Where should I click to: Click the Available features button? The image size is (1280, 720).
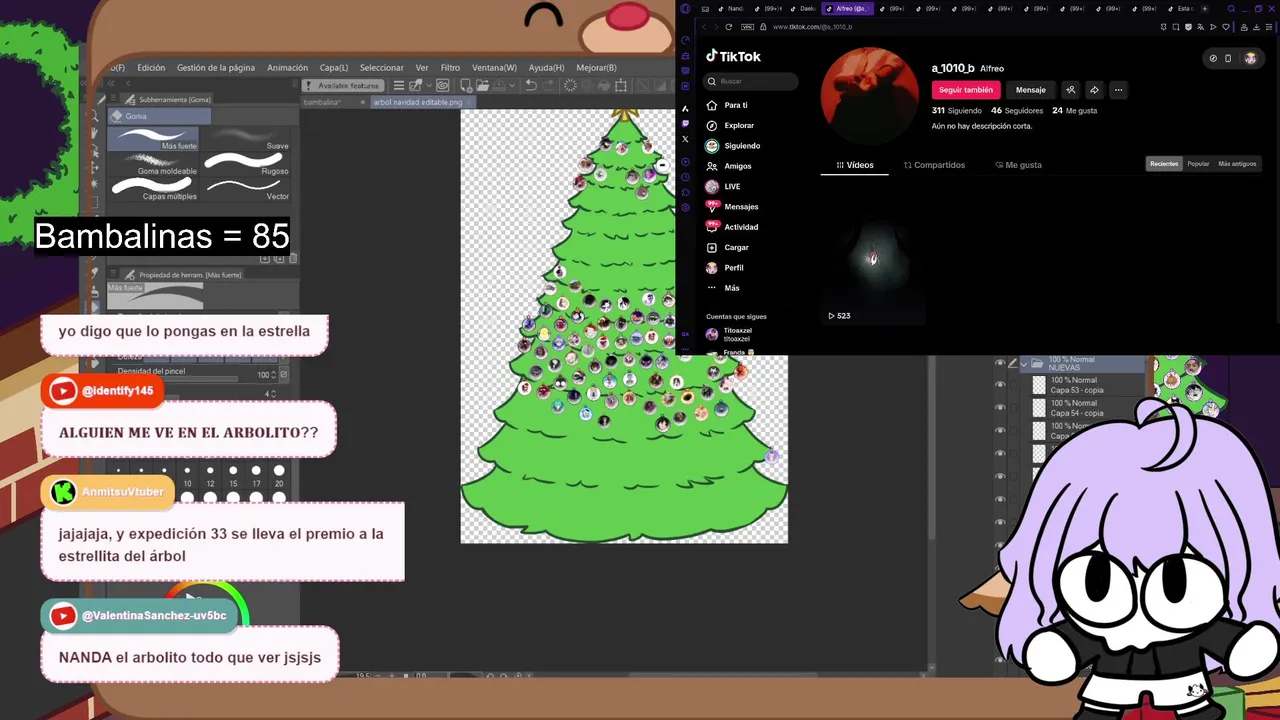343,85
